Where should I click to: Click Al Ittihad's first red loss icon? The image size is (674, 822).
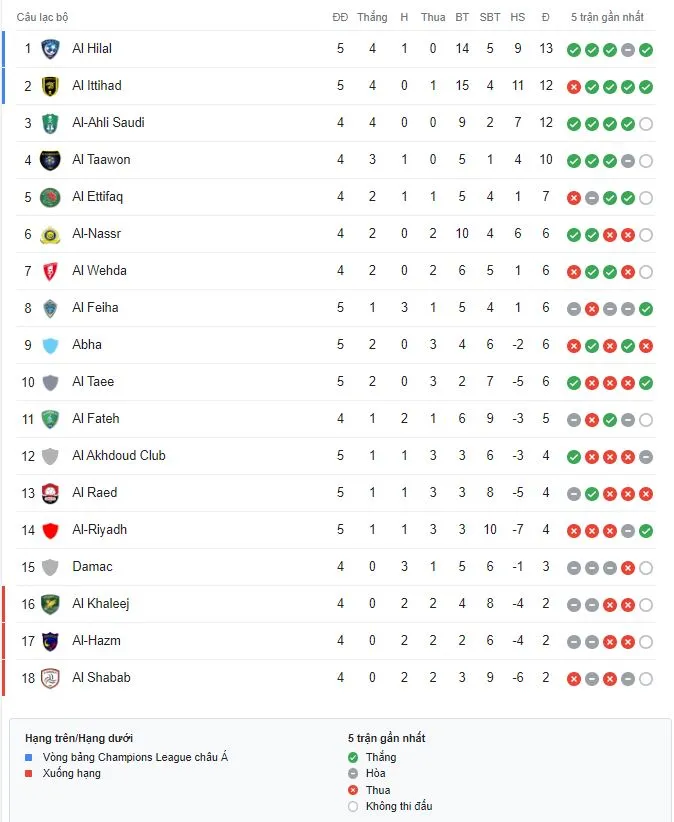pyautogui.click(x=574, y=87)
